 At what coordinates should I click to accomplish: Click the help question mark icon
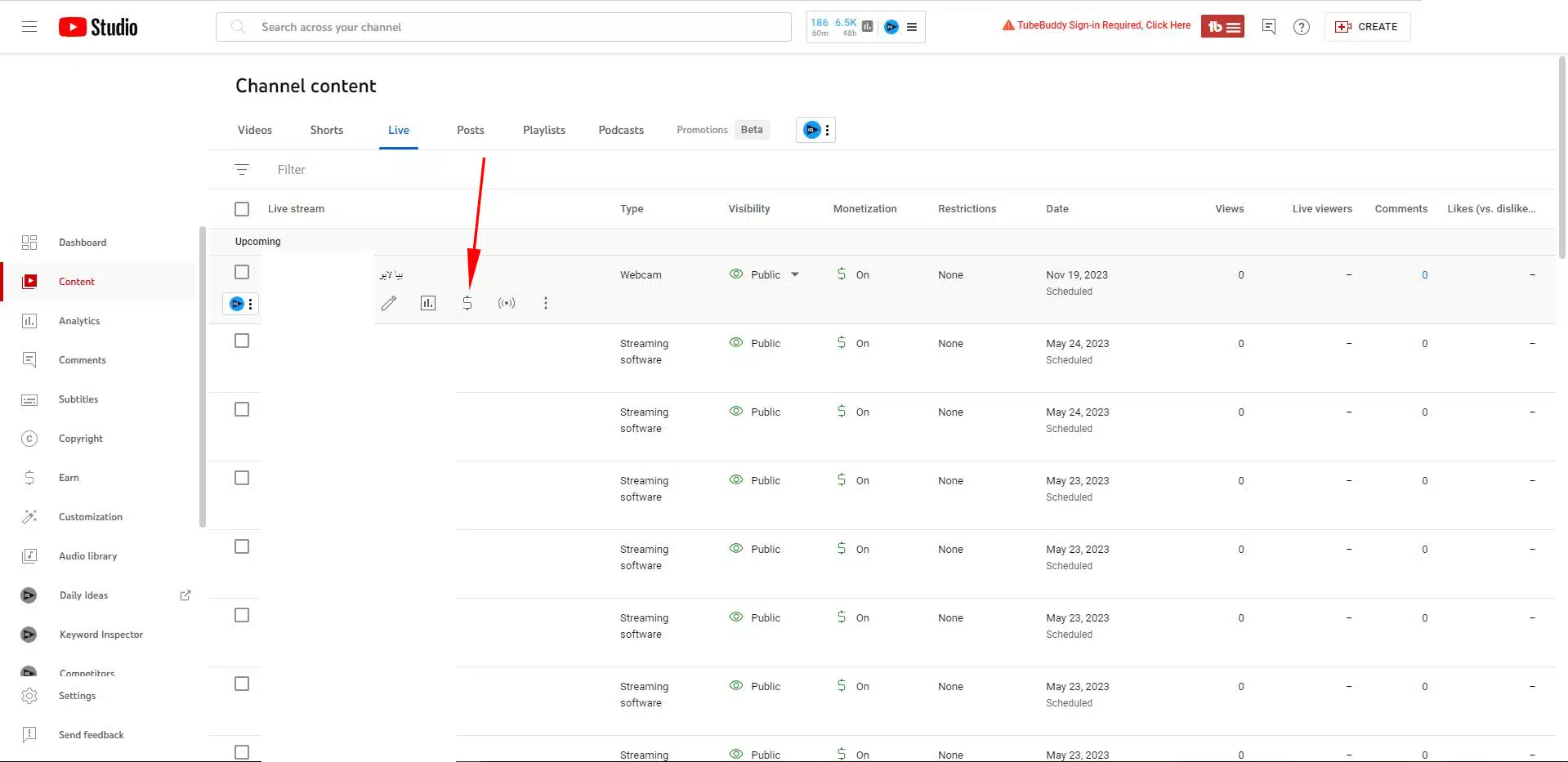tap(1302, 27)
